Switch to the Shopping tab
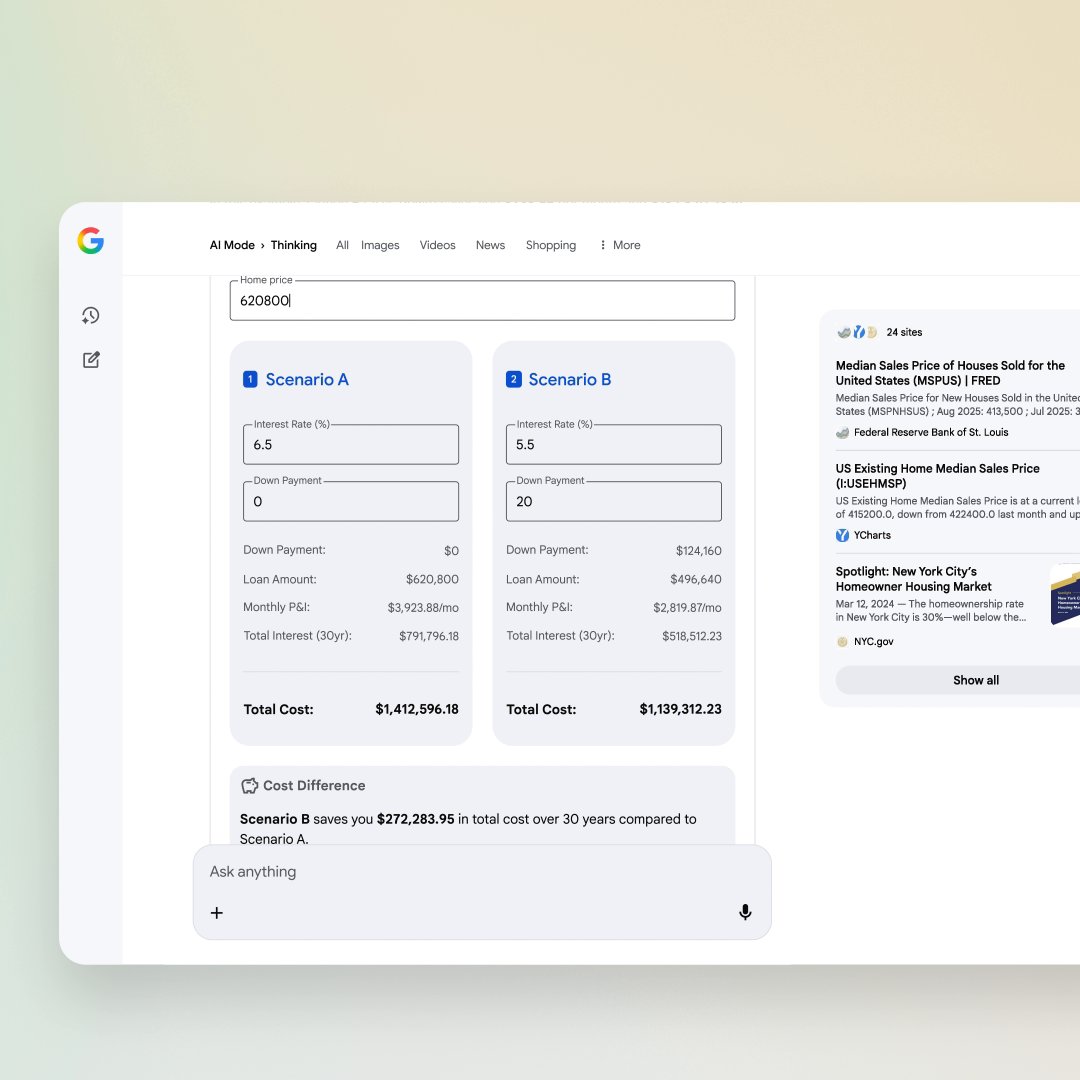Image resolution: width=1080 pixels, height=1080 pixels. click(551, 245)
